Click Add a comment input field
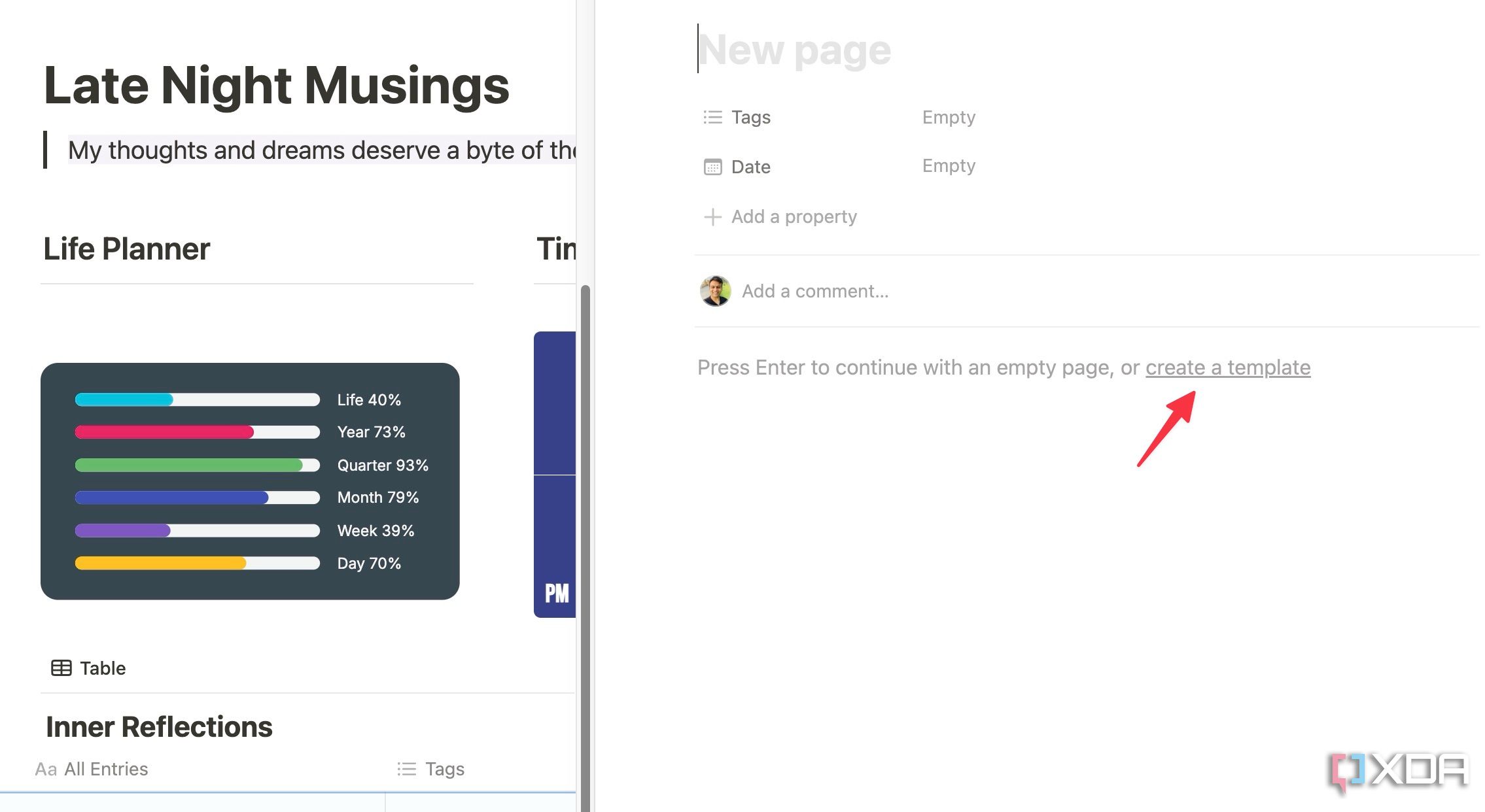Image resolution: width=1485 pixels, height=812 pixels. point(814,290)
